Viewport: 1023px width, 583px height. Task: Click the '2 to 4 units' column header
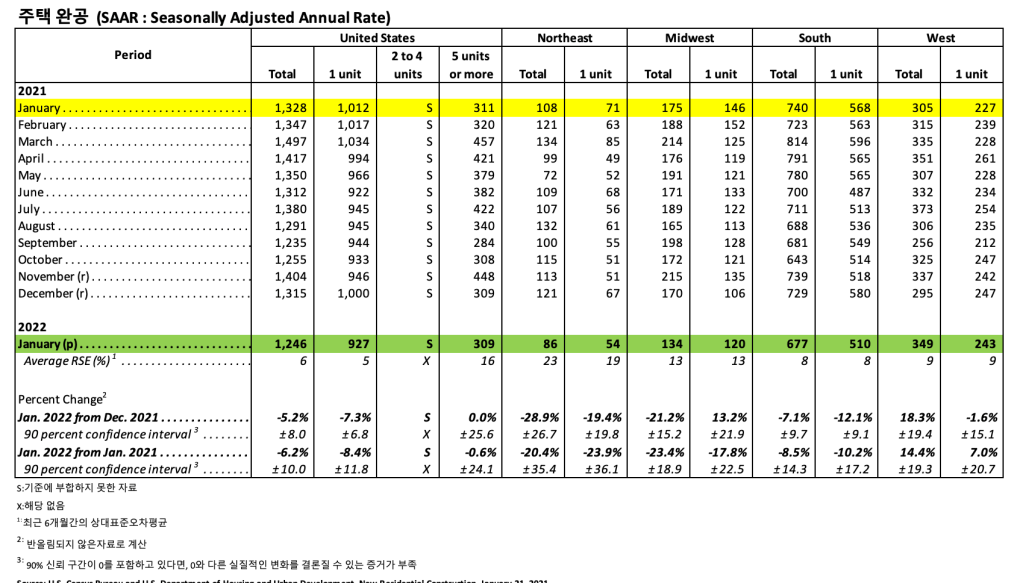[408, 65]
